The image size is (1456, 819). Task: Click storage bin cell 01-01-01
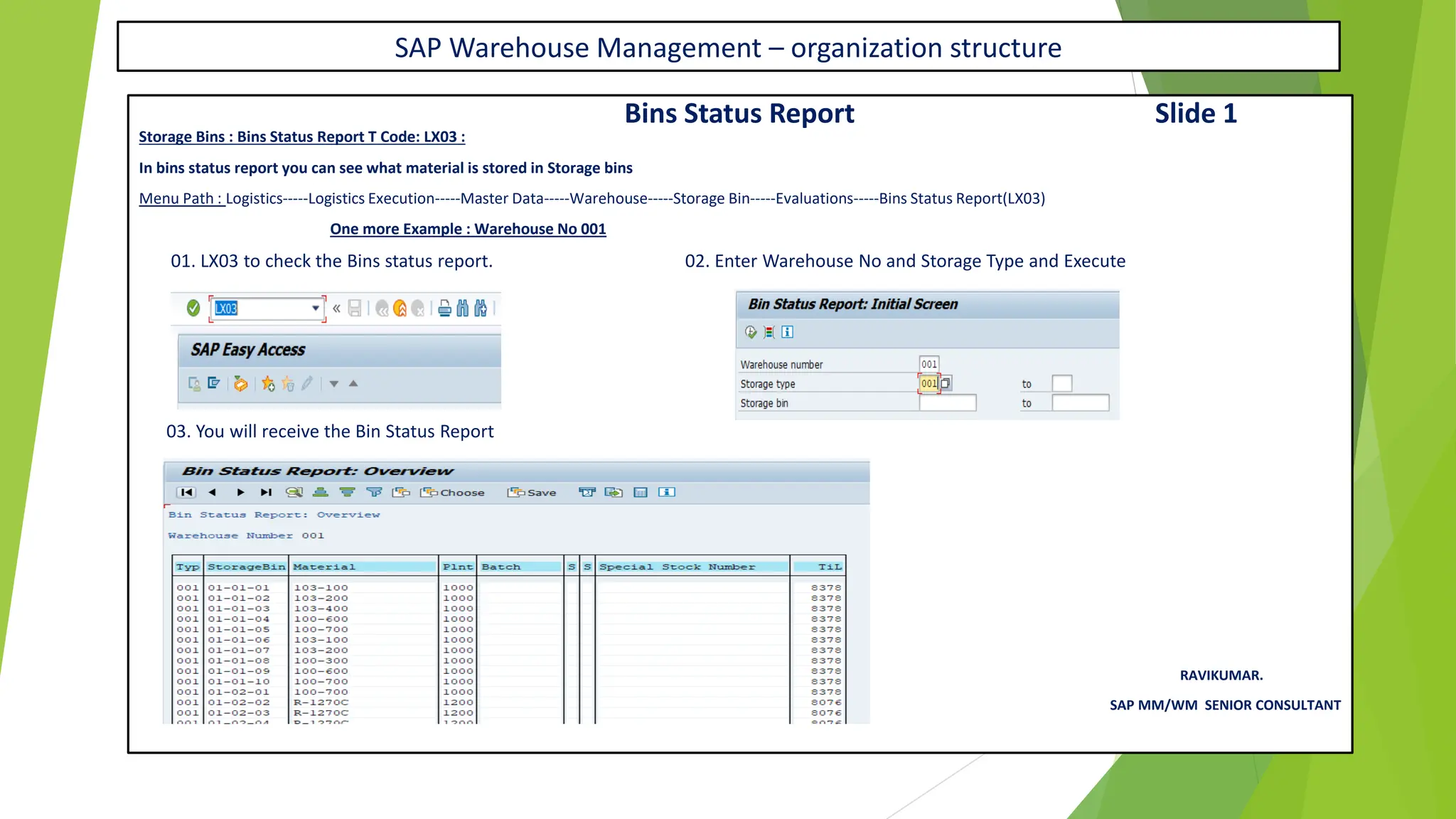pyautogui.click(x=239, y=588)
